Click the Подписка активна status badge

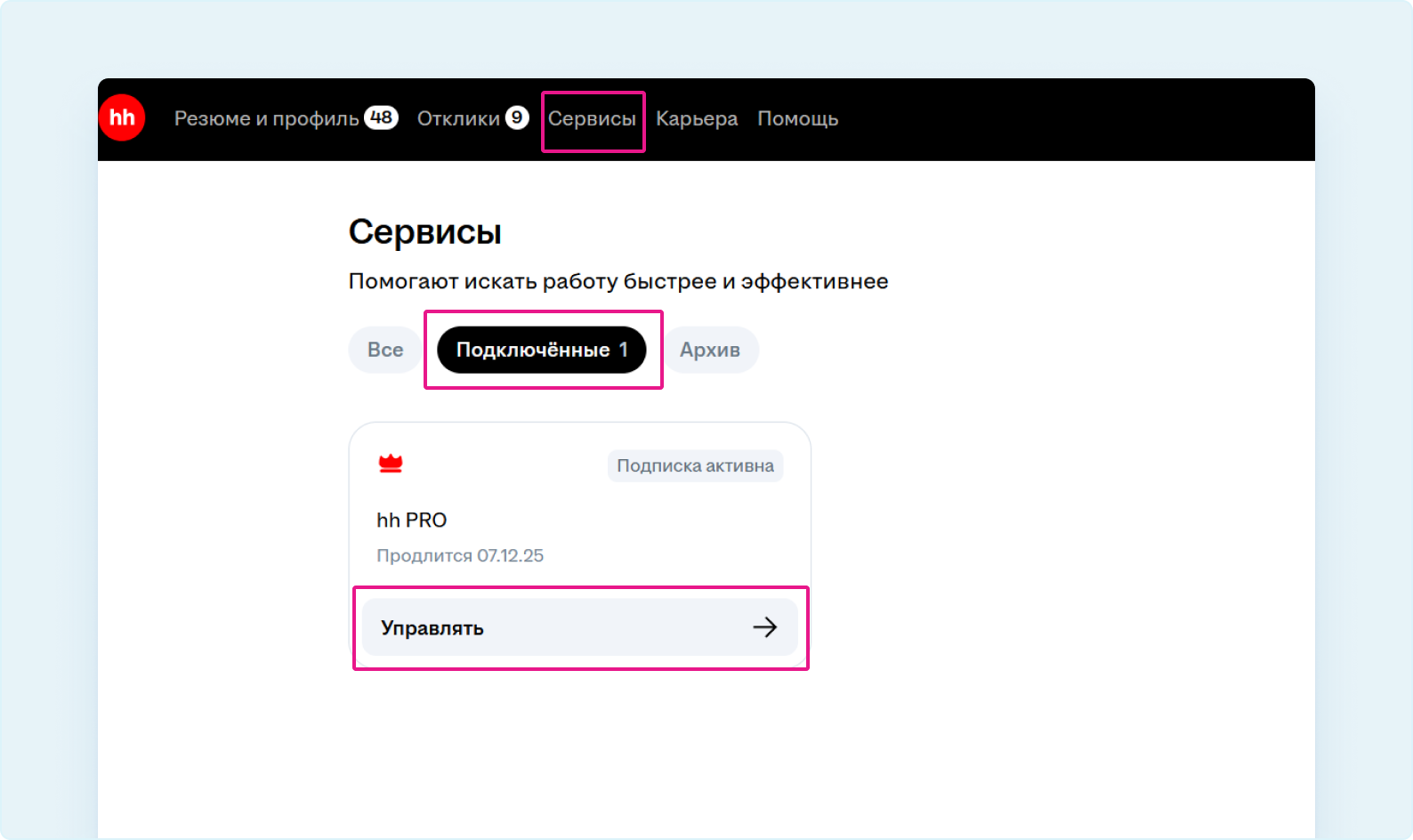(x=695, y=466)
